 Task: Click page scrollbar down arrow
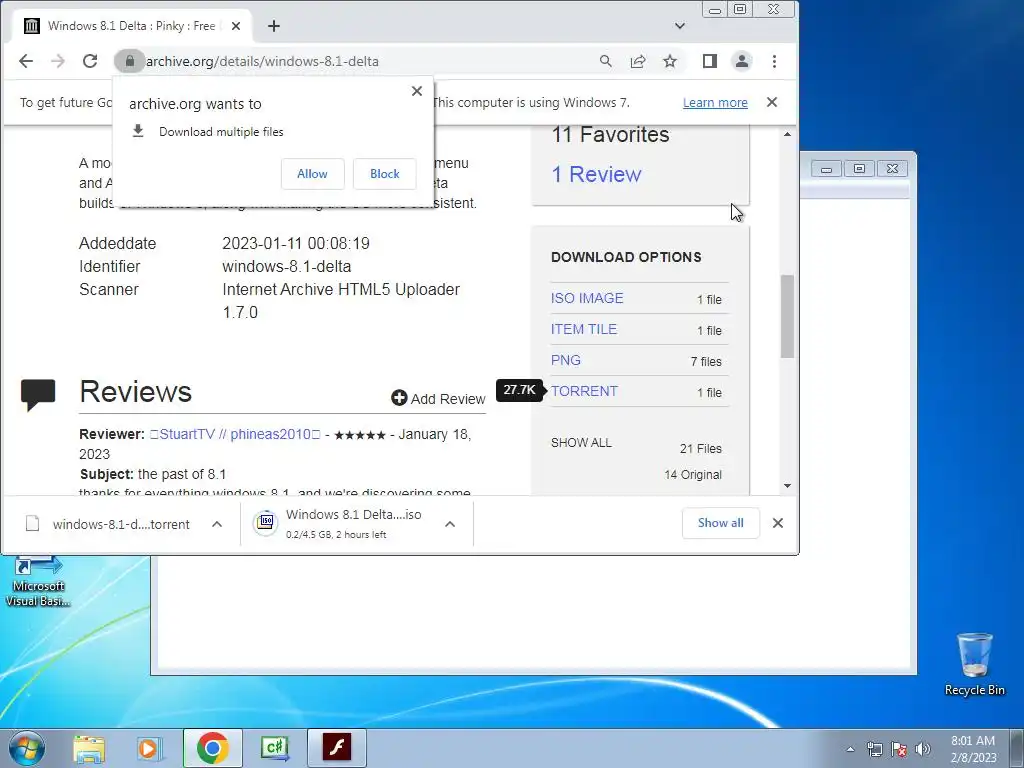787,485
